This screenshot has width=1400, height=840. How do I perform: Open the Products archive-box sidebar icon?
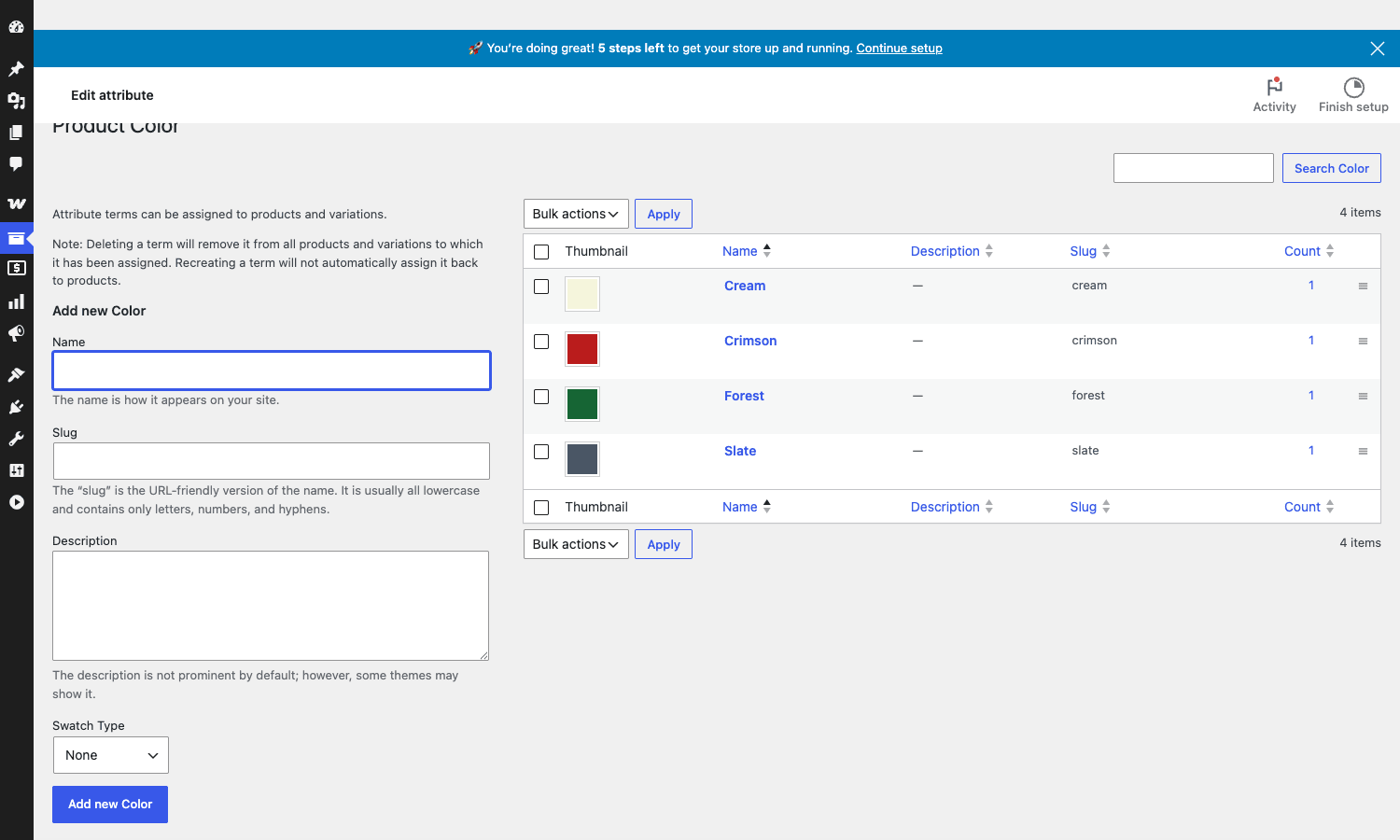click(16, 238)
